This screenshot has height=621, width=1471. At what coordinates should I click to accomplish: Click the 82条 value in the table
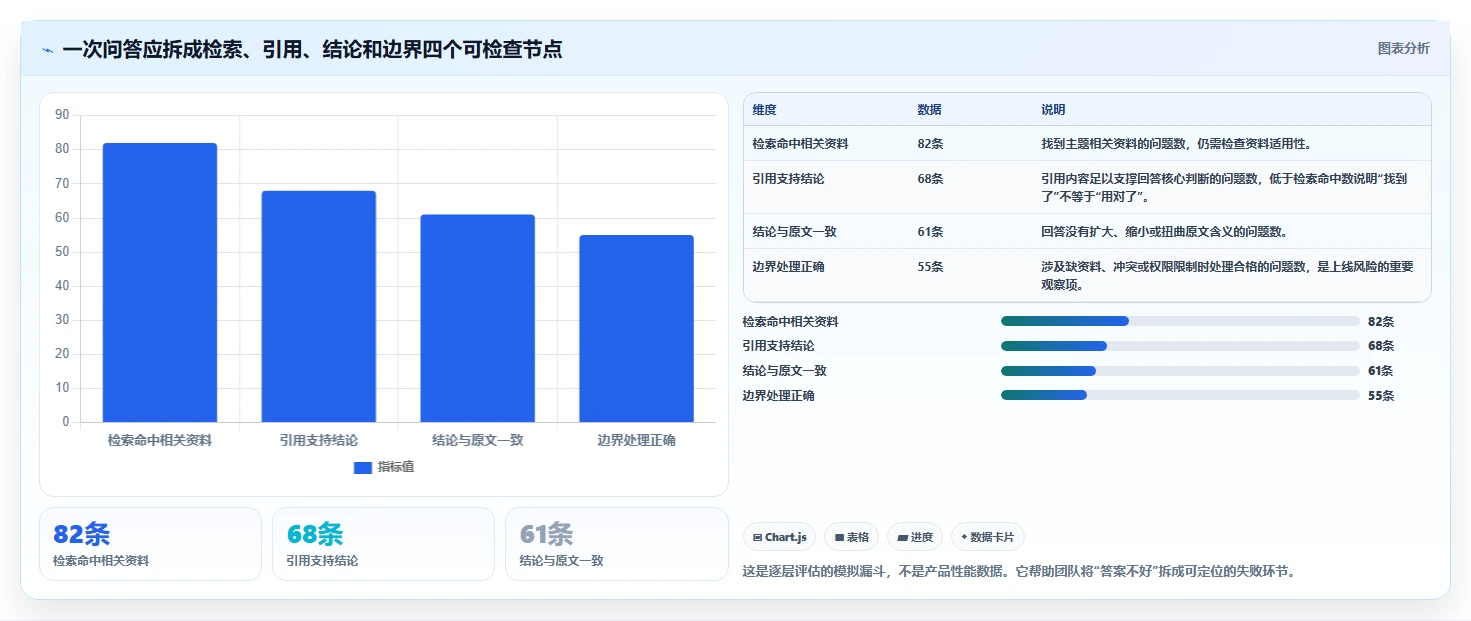pos(930,143)
